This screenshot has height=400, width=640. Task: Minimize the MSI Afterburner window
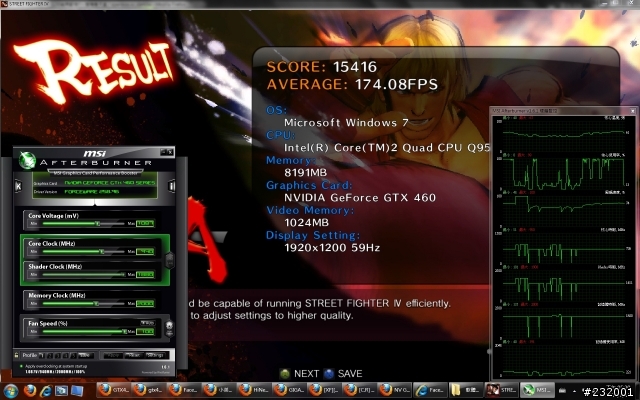(x=163, y=152)
